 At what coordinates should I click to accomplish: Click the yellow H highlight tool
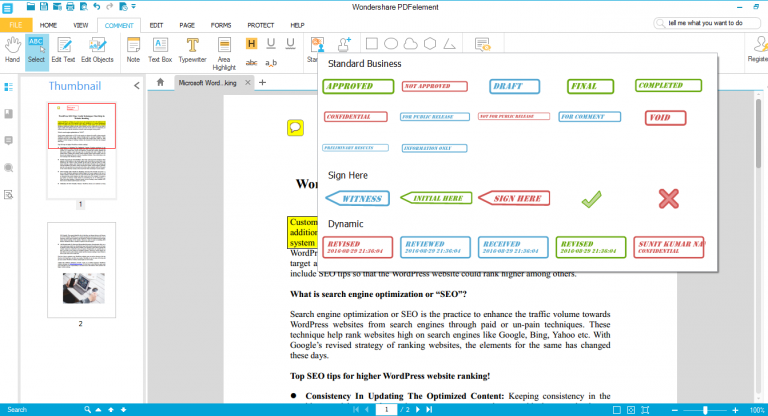251,44
